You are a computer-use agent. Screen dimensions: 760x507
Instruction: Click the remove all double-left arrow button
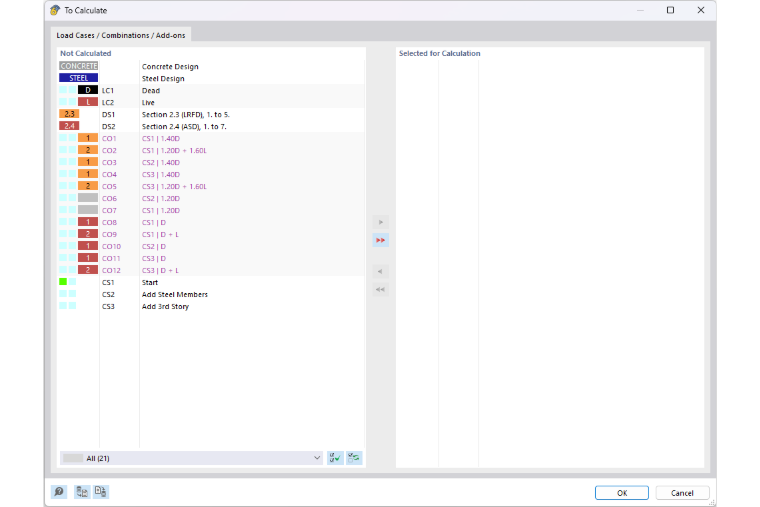click(380, 289)
